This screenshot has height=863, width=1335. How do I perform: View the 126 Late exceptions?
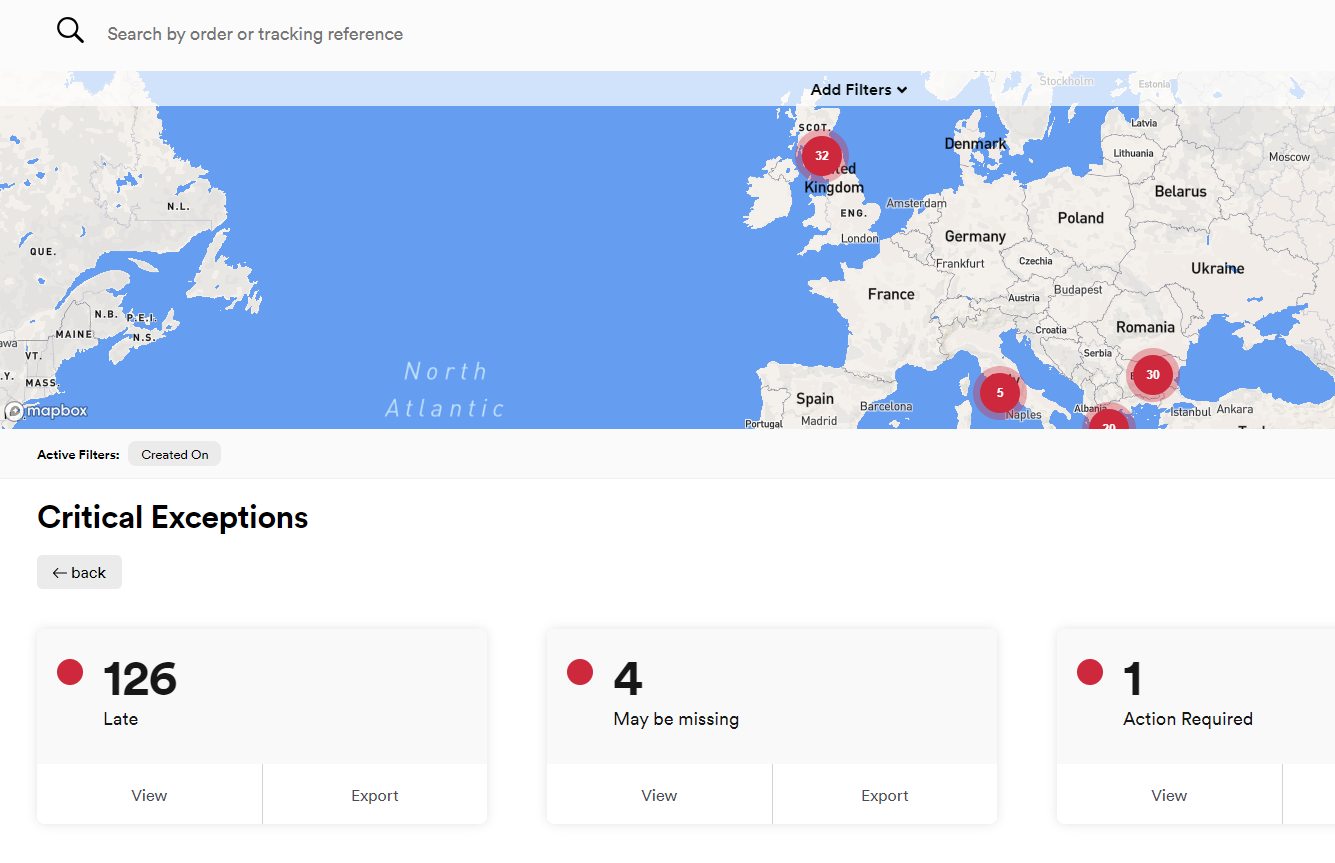(x=149, y=796)
